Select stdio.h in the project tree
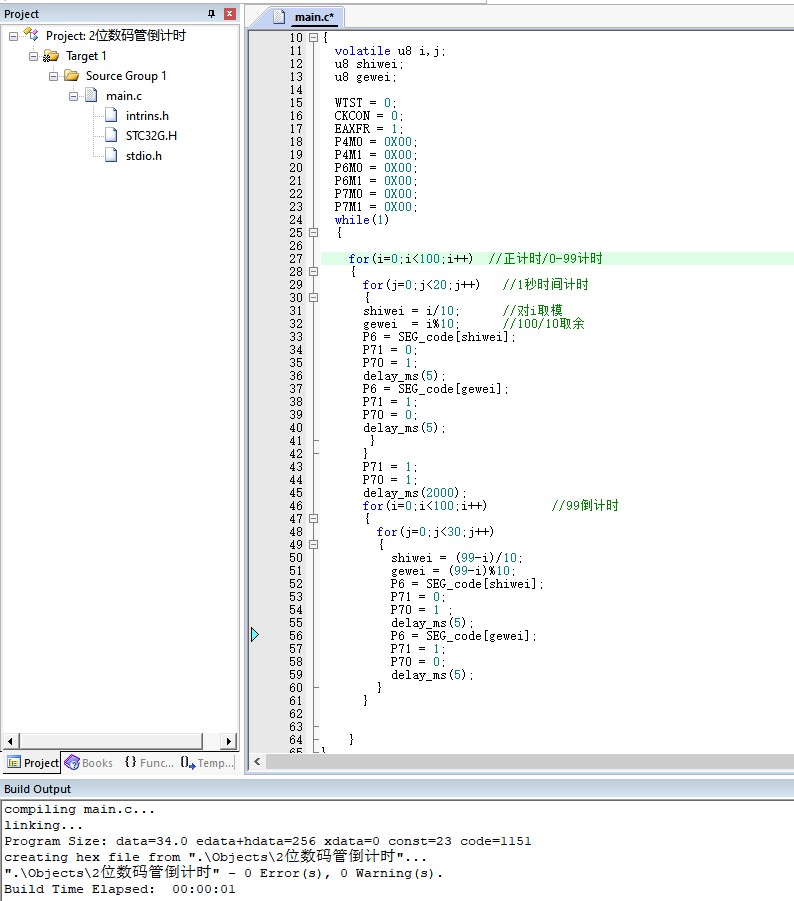794x901 pixels. tap(143, 156)
